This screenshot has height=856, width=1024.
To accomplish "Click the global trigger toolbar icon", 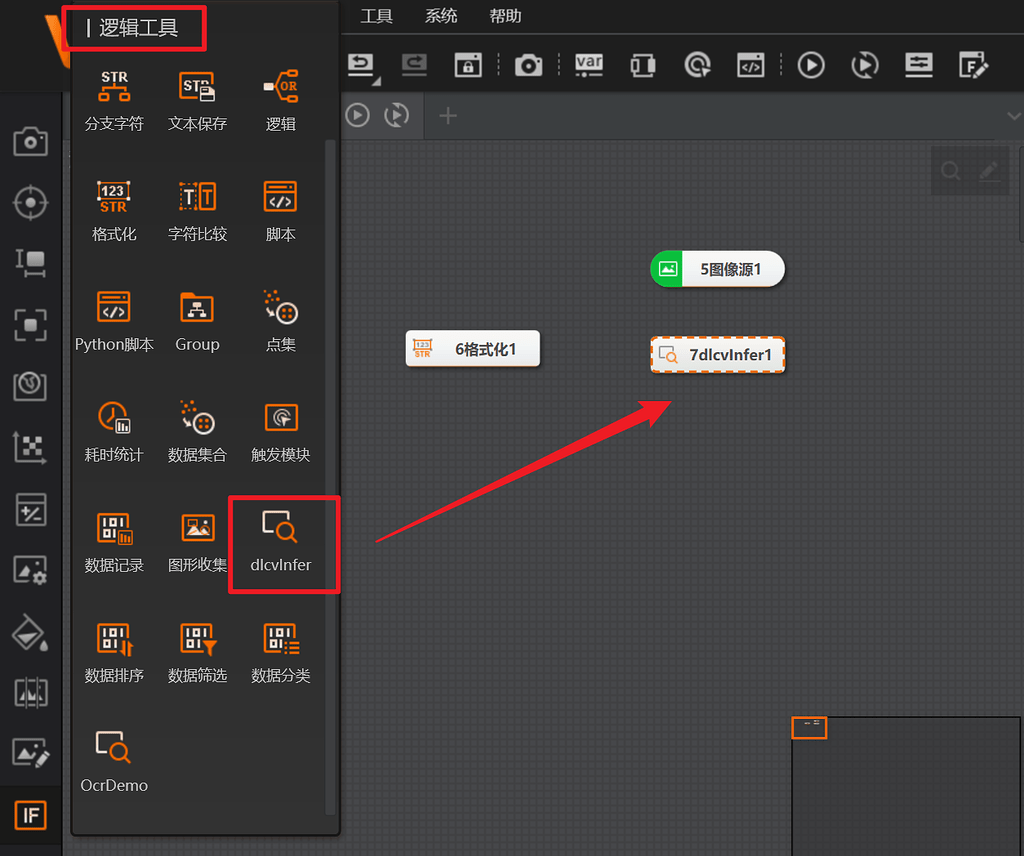I will pos(697,65).
